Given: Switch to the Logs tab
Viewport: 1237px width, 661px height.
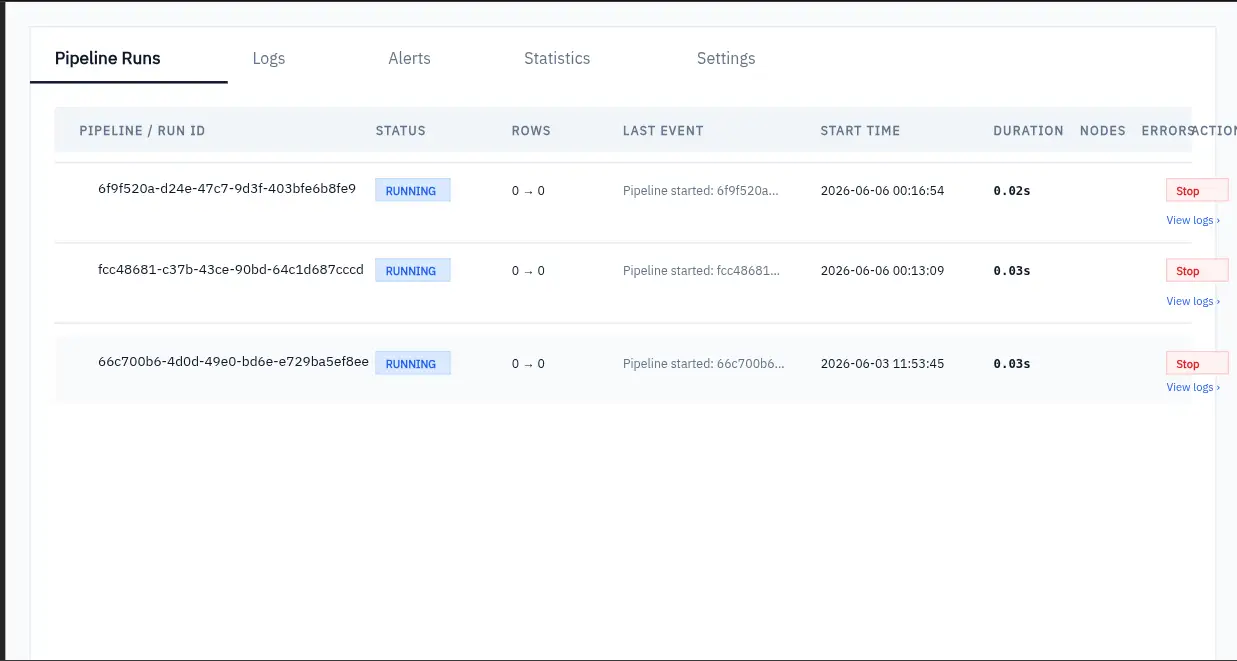Looking at the screenshot, I should [269, 58].
